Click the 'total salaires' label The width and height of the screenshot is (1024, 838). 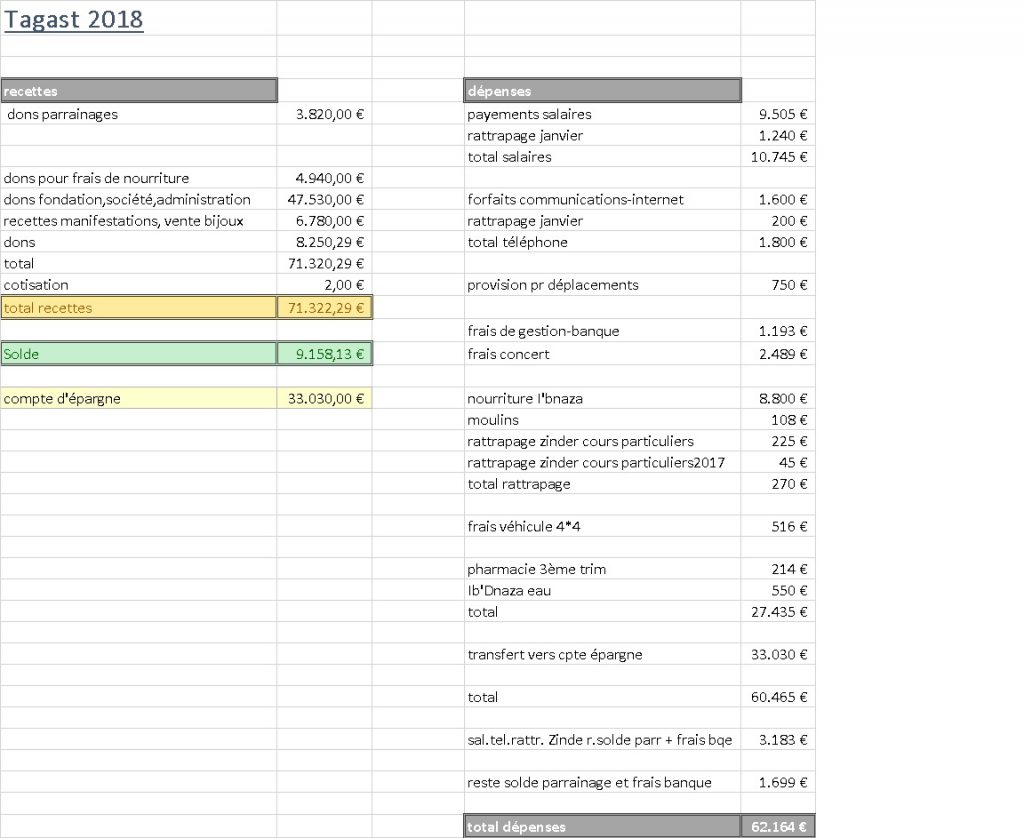[509, 157]
